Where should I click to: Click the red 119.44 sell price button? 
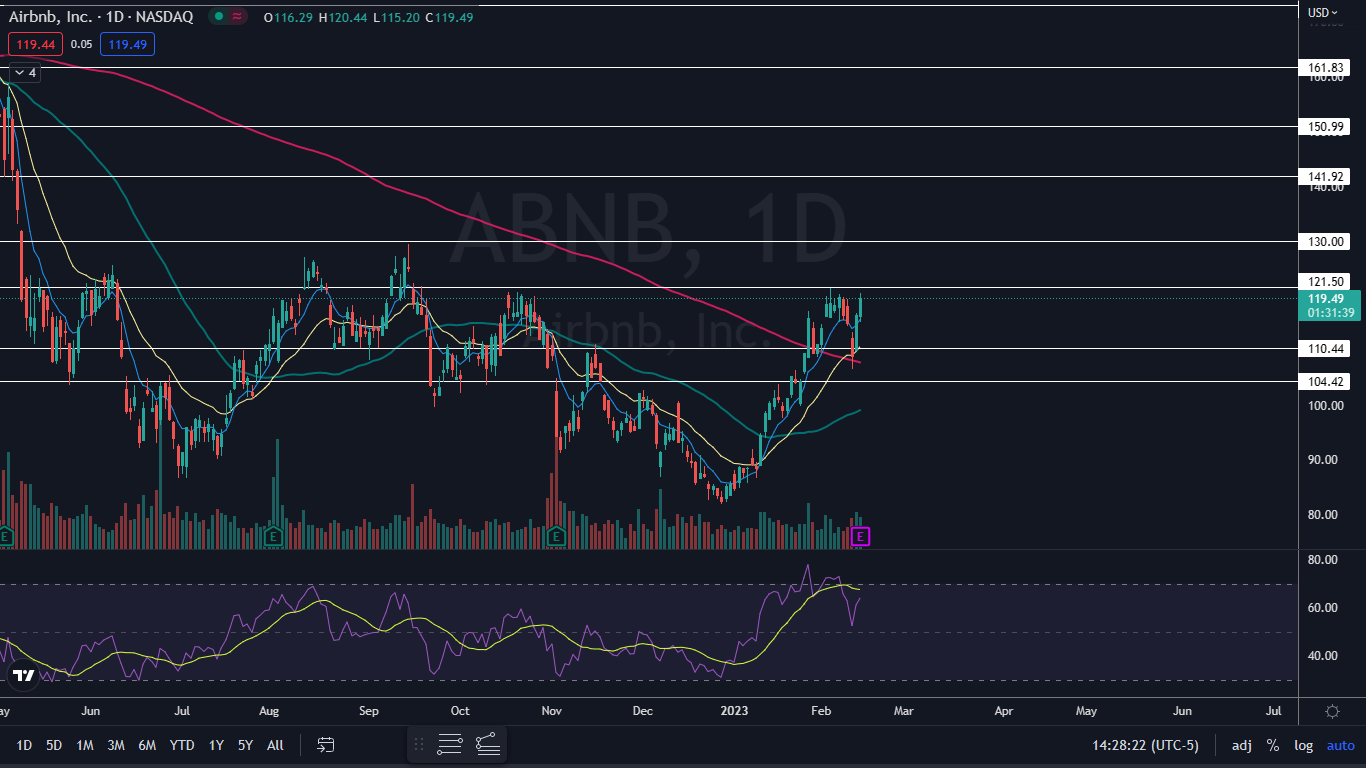pyautogui.click(x=35, y=44)
